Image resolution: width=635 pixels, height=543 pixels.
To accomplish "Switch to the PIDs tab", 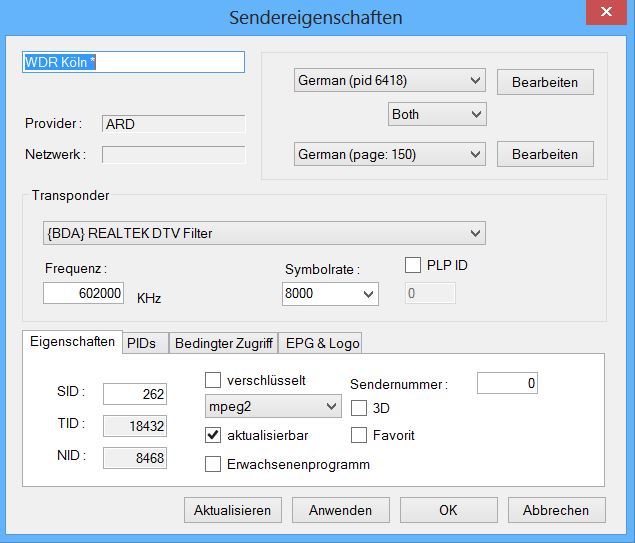I will 141,343.
